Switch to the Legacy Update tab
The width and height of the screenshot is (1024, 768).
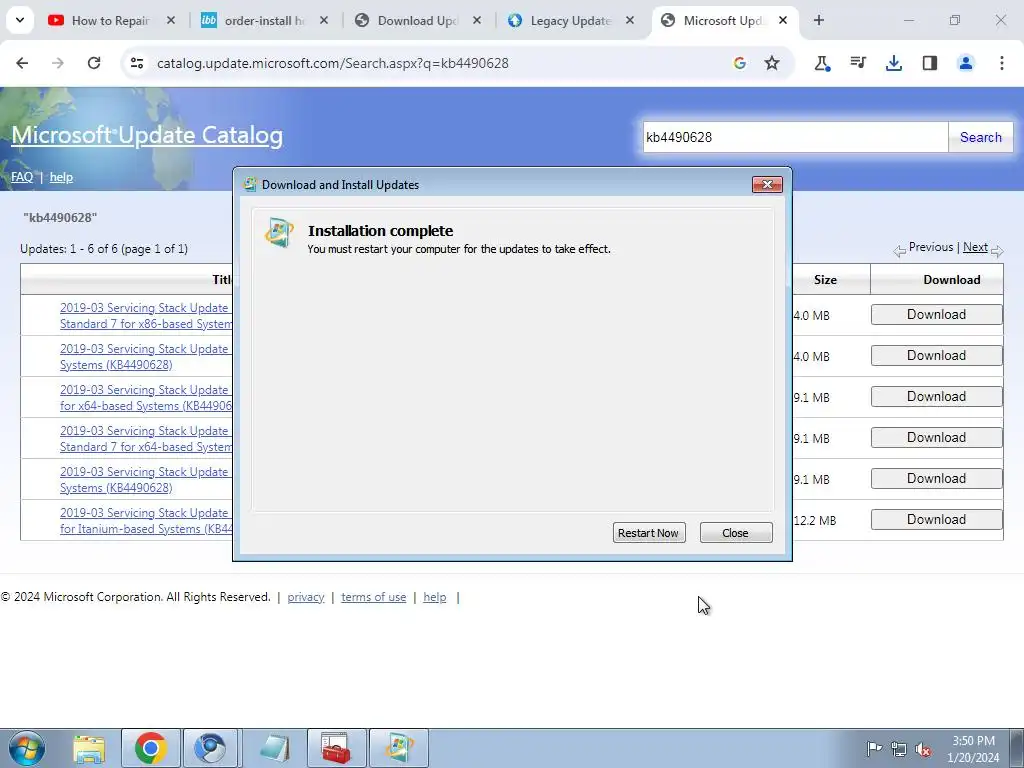coord(570,20)
